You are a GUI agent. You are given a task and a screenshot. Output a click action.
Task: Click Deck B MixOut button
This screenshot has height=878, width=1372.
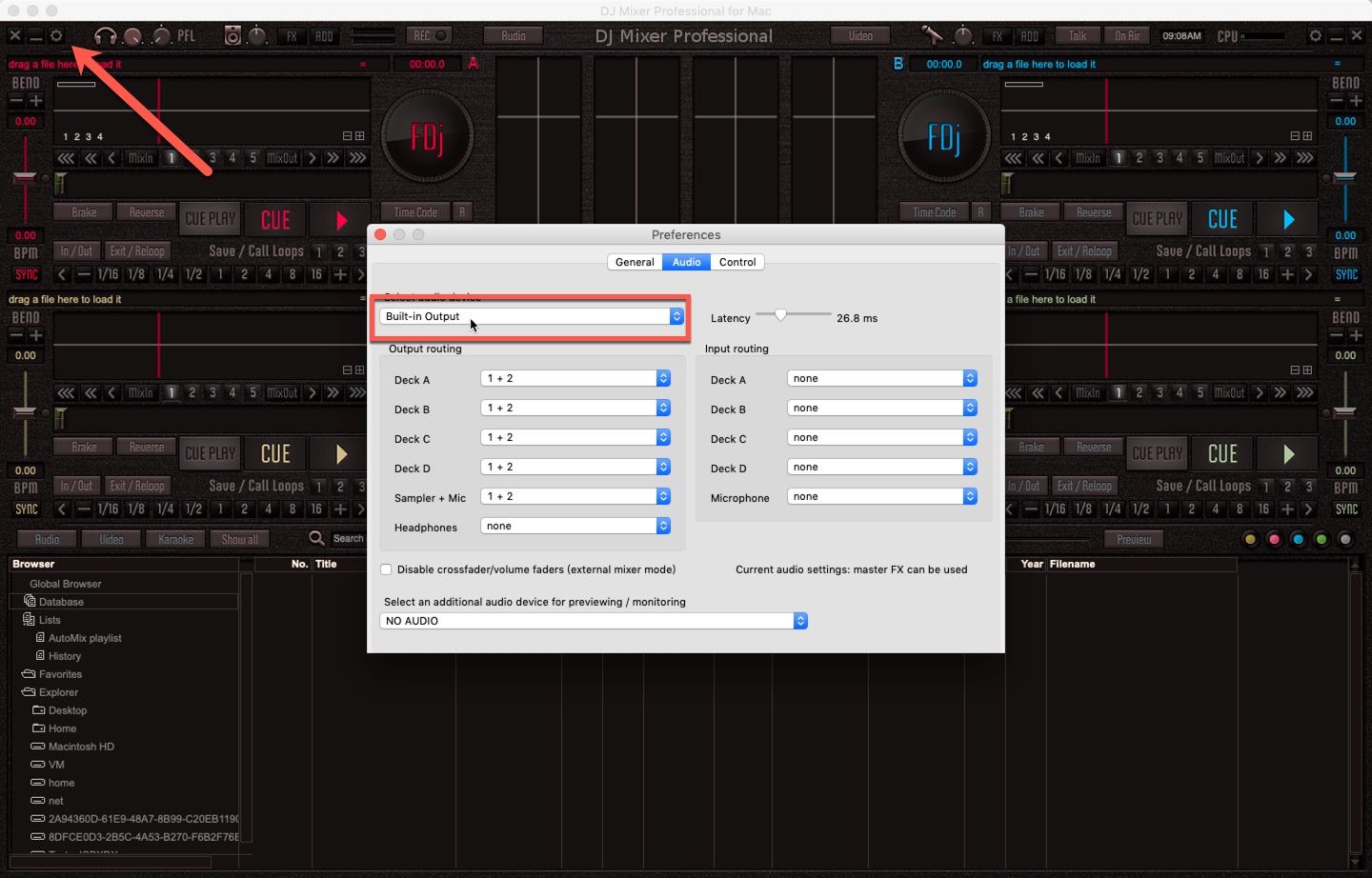[1229, 158]
